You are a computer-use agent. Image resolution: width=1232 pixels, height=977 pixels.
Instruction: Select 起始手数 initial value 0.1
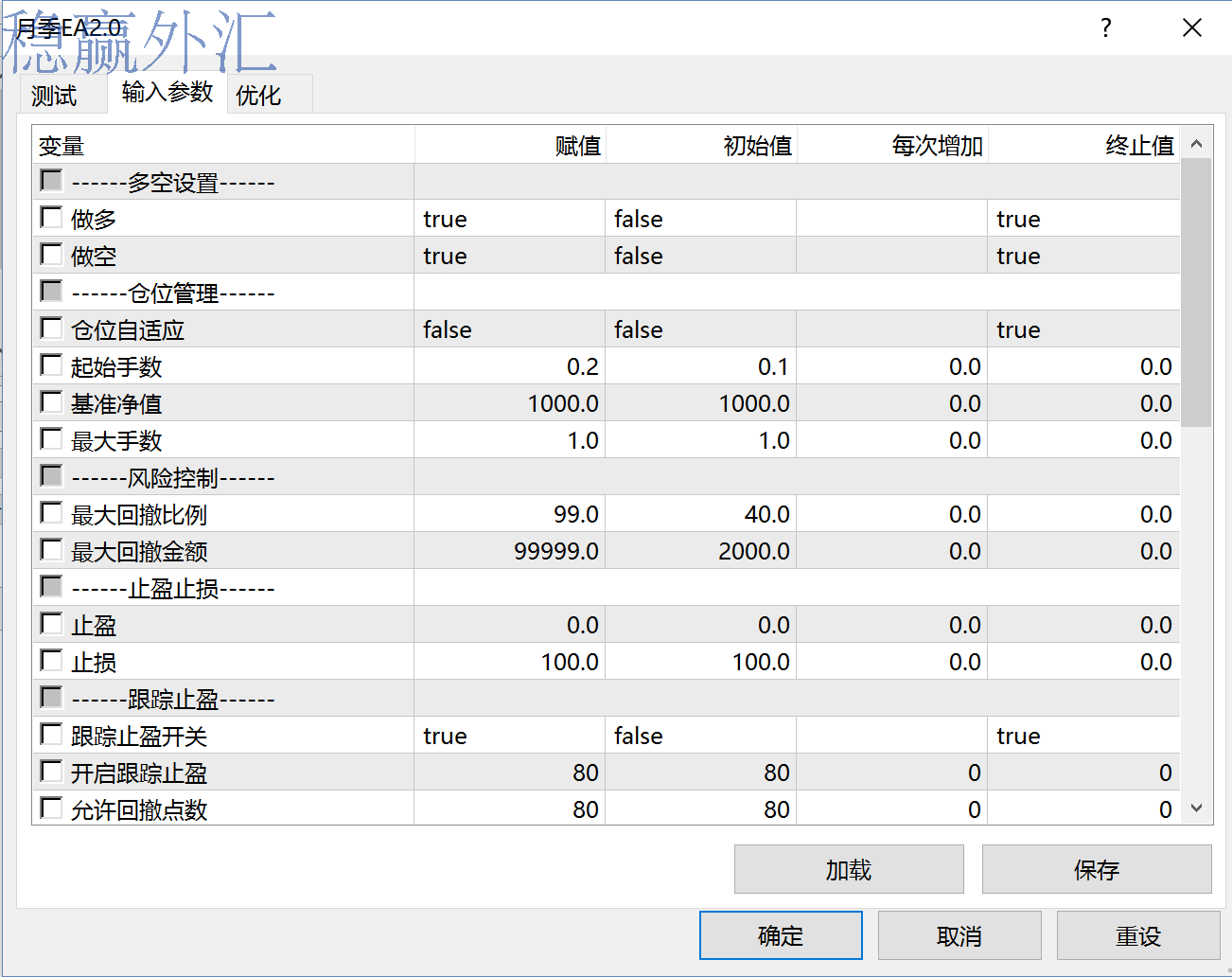click(x=700, y=366)
